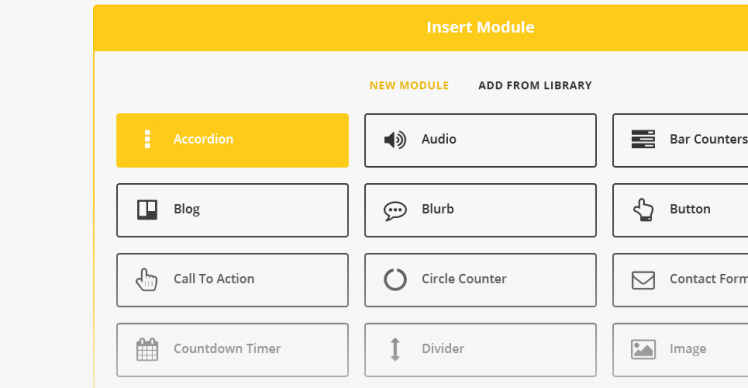The height and width of the screenshot is (388, 748).
Task: Click the Image picture icon
Action: point(643,349)
